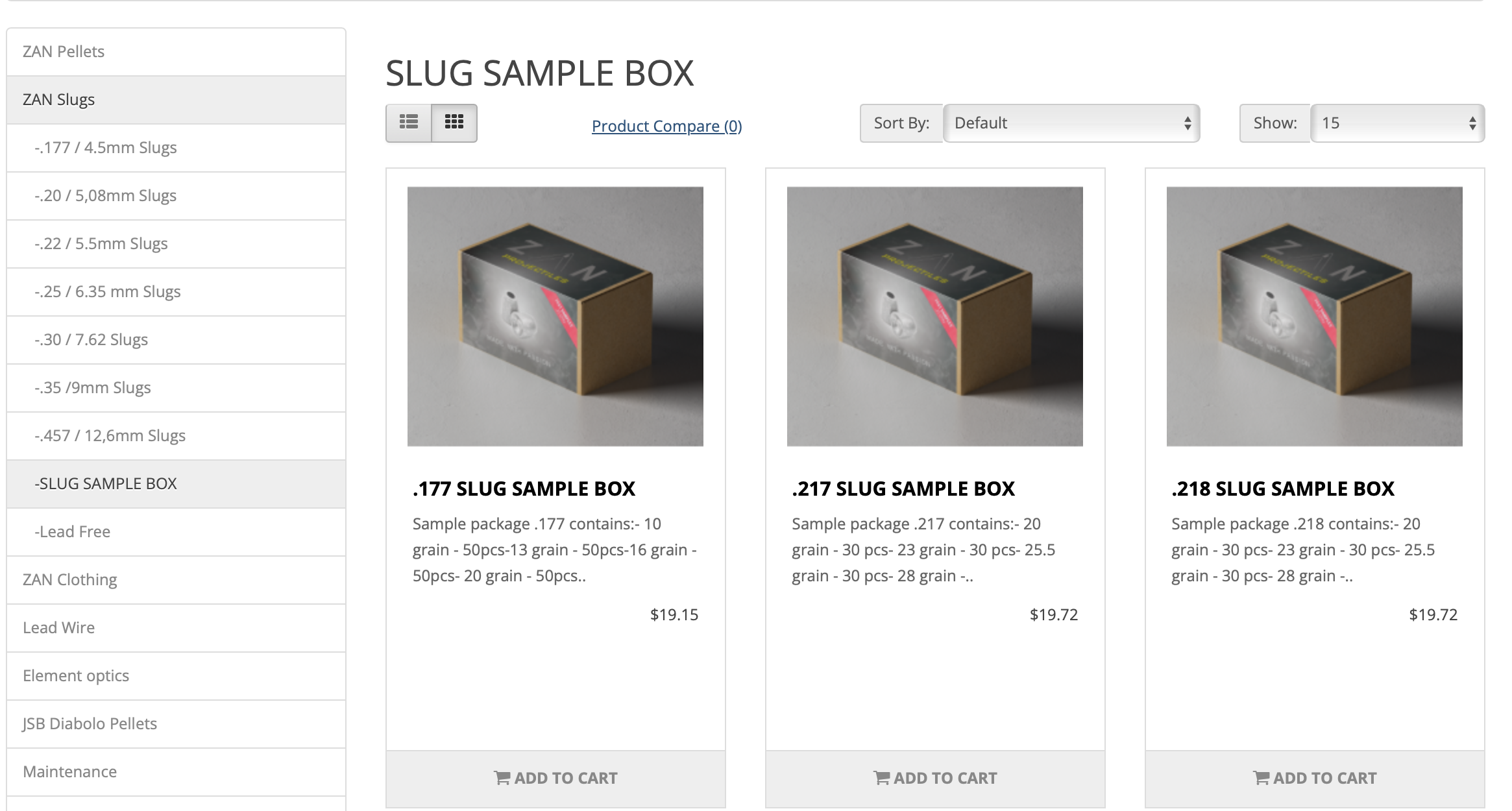Open the ZAN Pellets category
This screenshot has height=811, width=1512.
click(176, 52)
